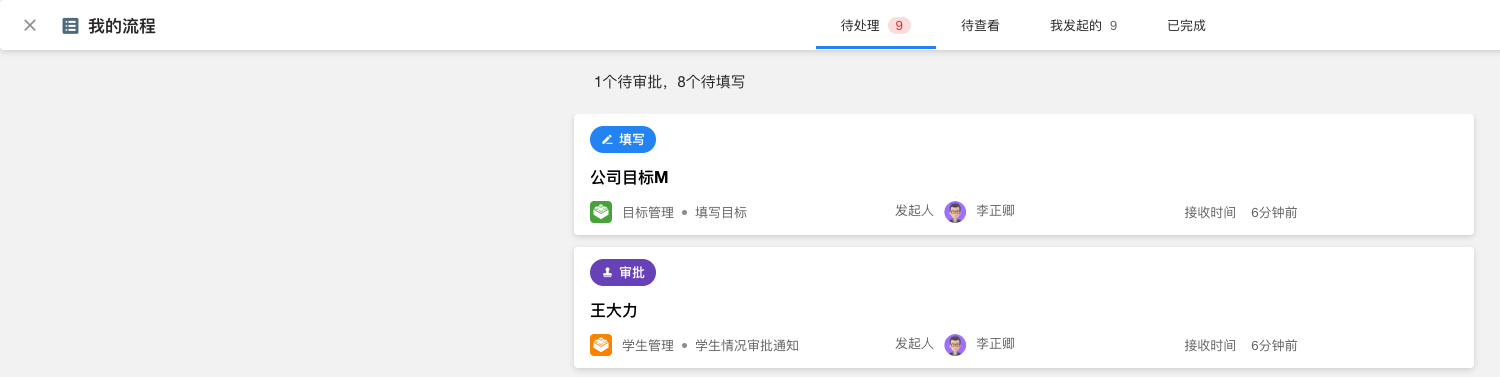Screen dimensions: 1500x377
Task: Click the 学生管理 app name
Action: click(x=648, y=346)
